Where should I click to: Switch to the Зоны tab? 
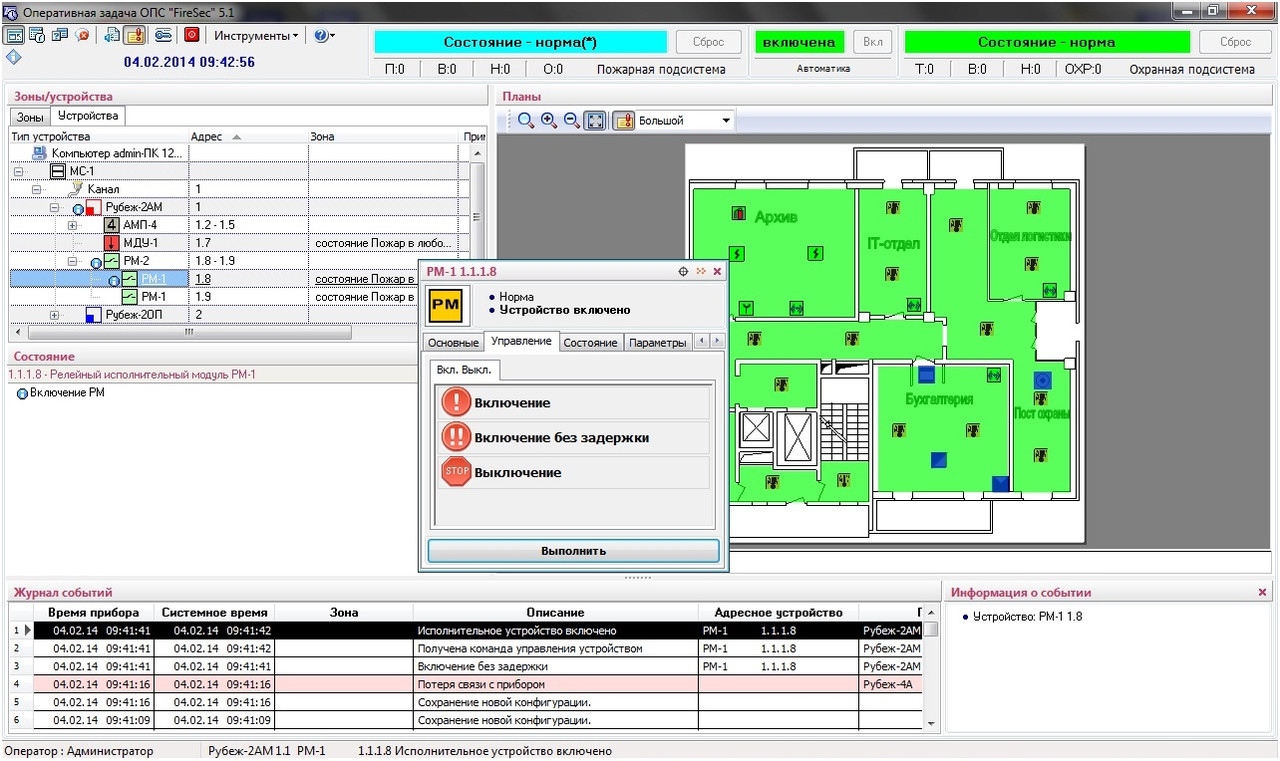[30, 117]
